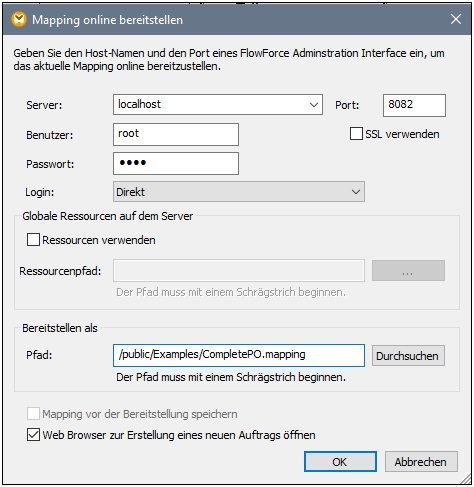Enable the SSL verwenden checkbox
Screen dimensions: 474x487
click(x=356, y=134)
